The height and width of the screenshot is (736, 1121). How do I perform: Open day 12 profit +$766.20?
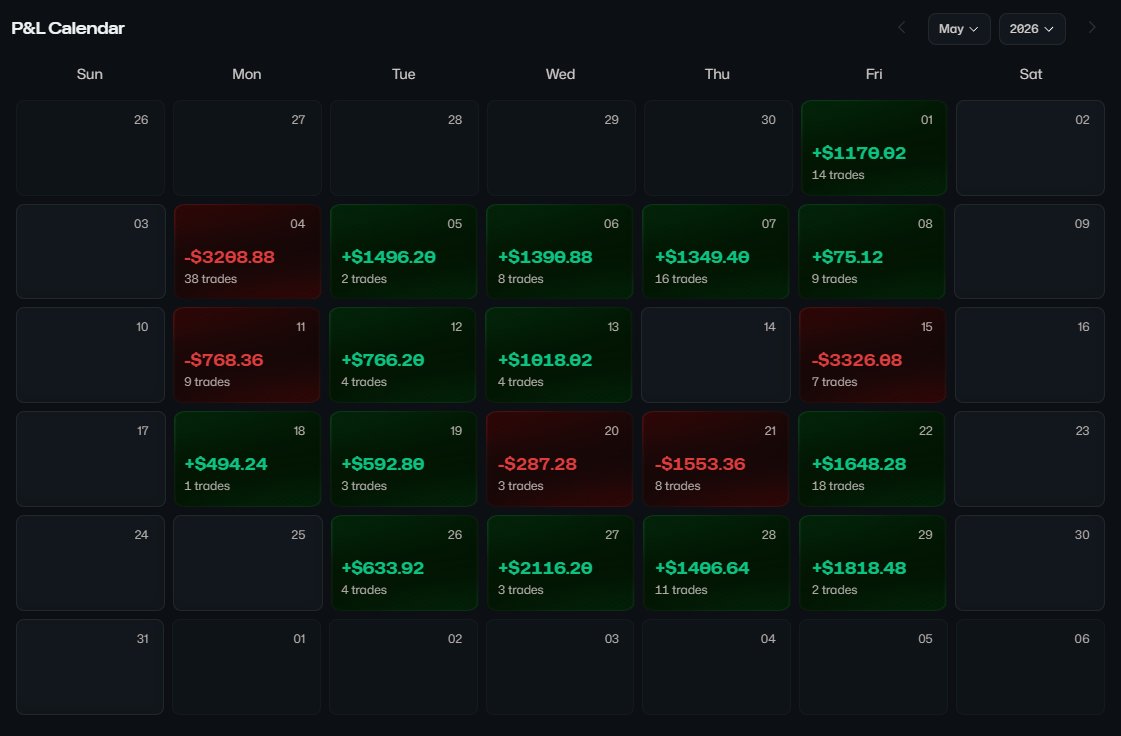pos(403,355)
